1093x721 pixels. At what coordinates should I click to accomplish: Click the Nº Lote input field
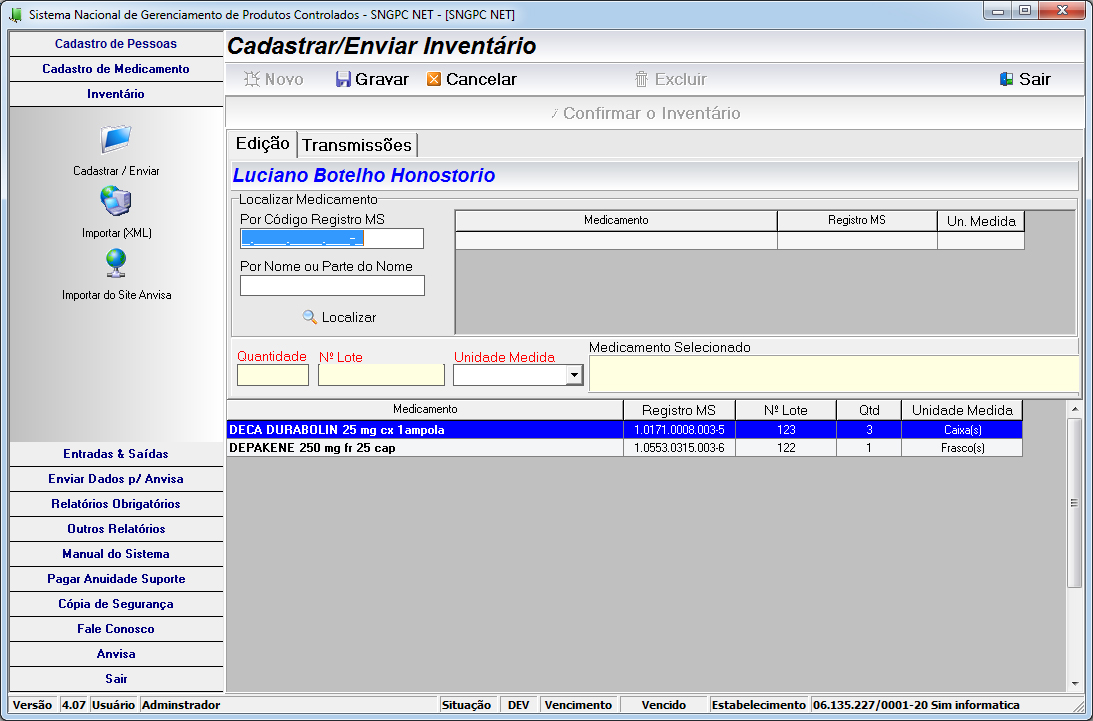381,375
